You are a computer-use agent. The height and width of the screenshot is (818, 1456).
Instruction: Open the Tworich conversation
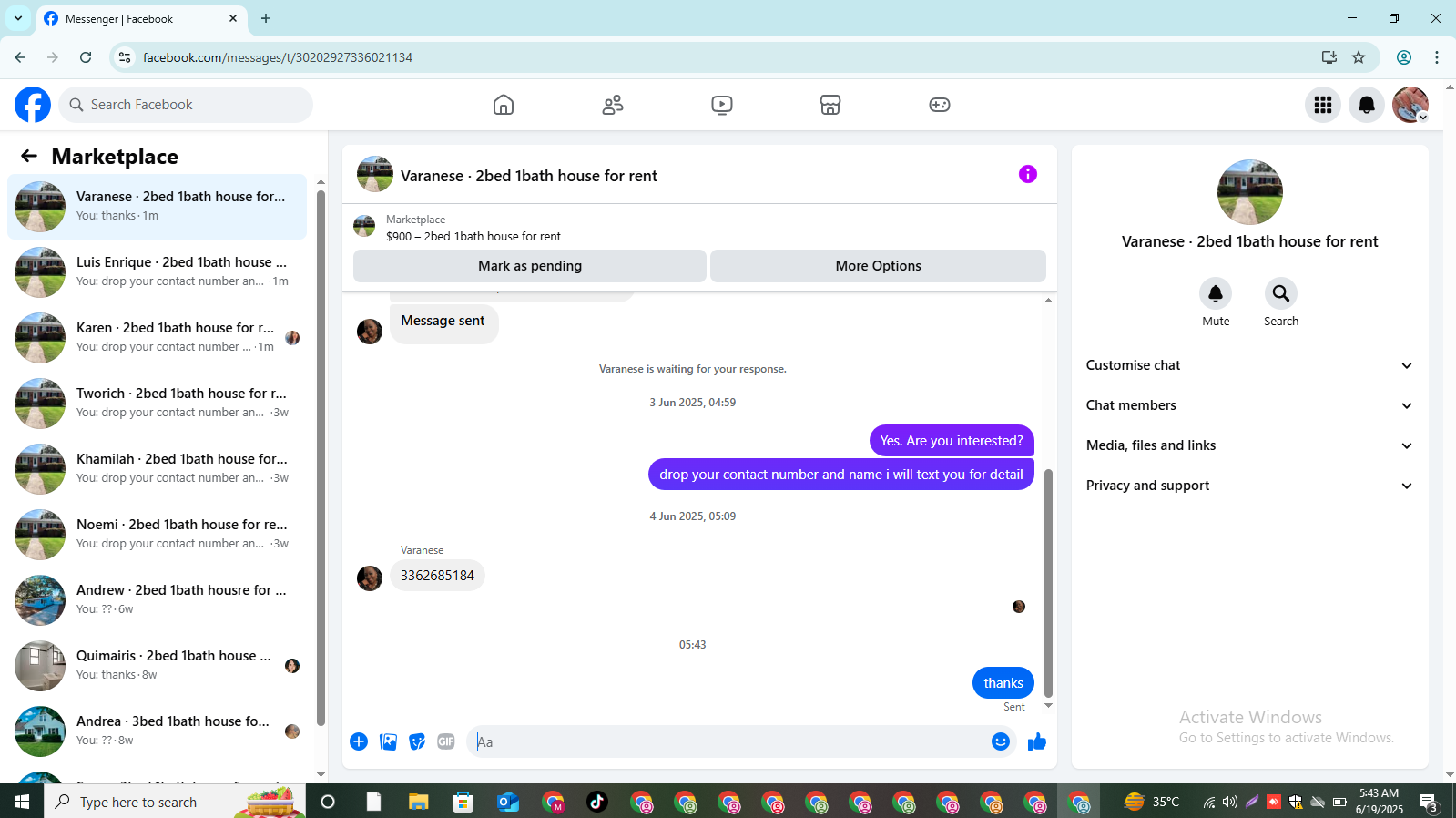(x=157, y=404)
